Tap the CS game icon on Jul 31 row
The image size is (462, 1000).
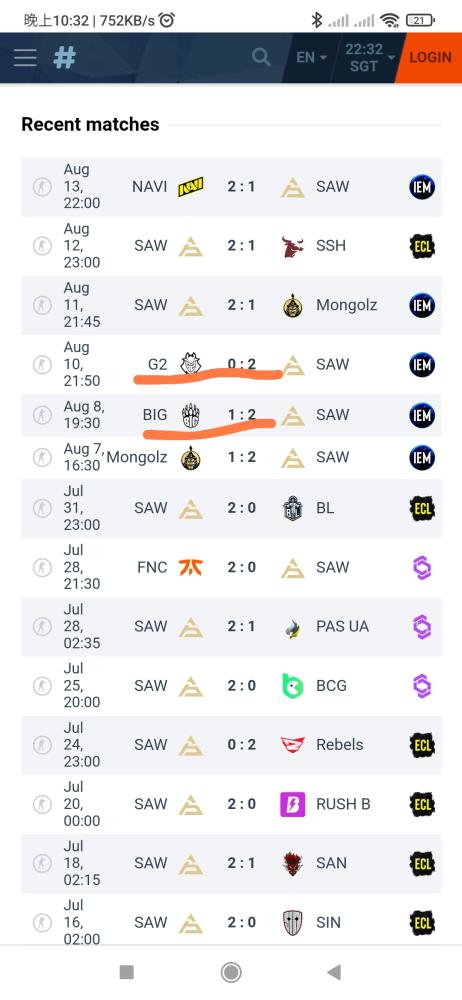click(x=42, y=508)
